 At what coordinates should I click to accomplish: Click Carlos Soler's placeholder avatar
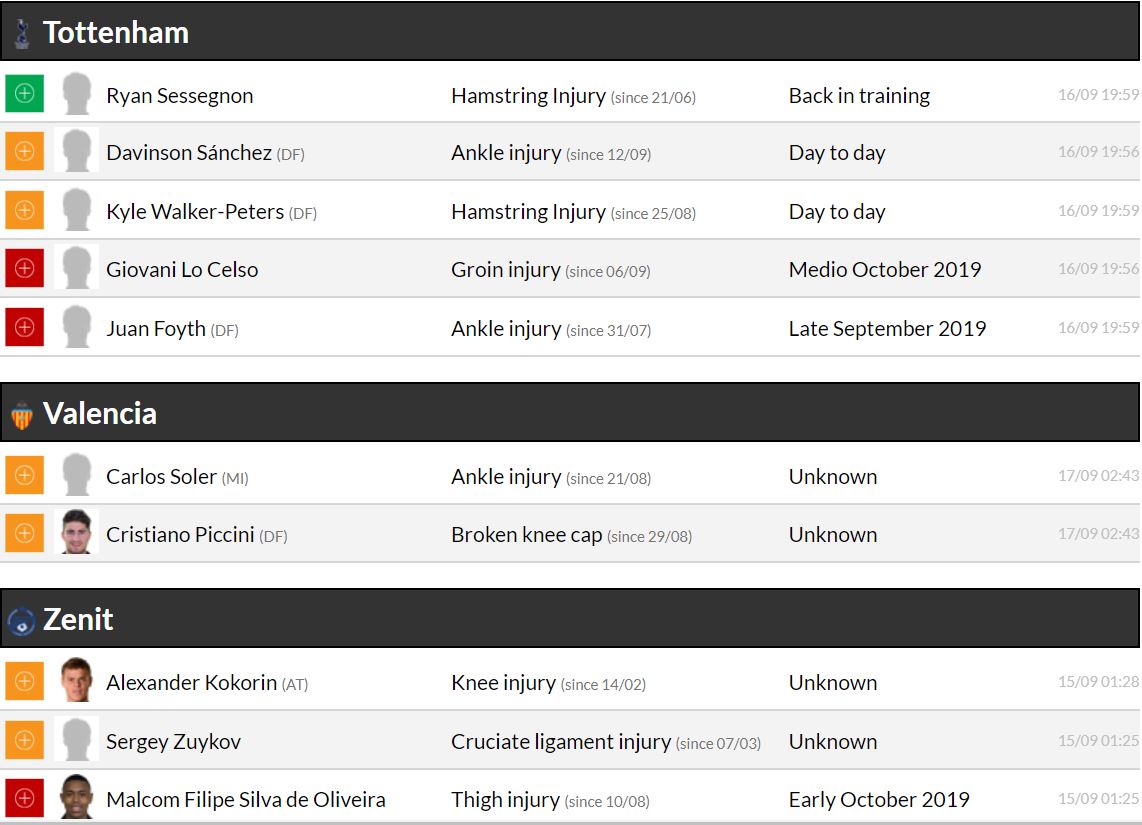77,475
